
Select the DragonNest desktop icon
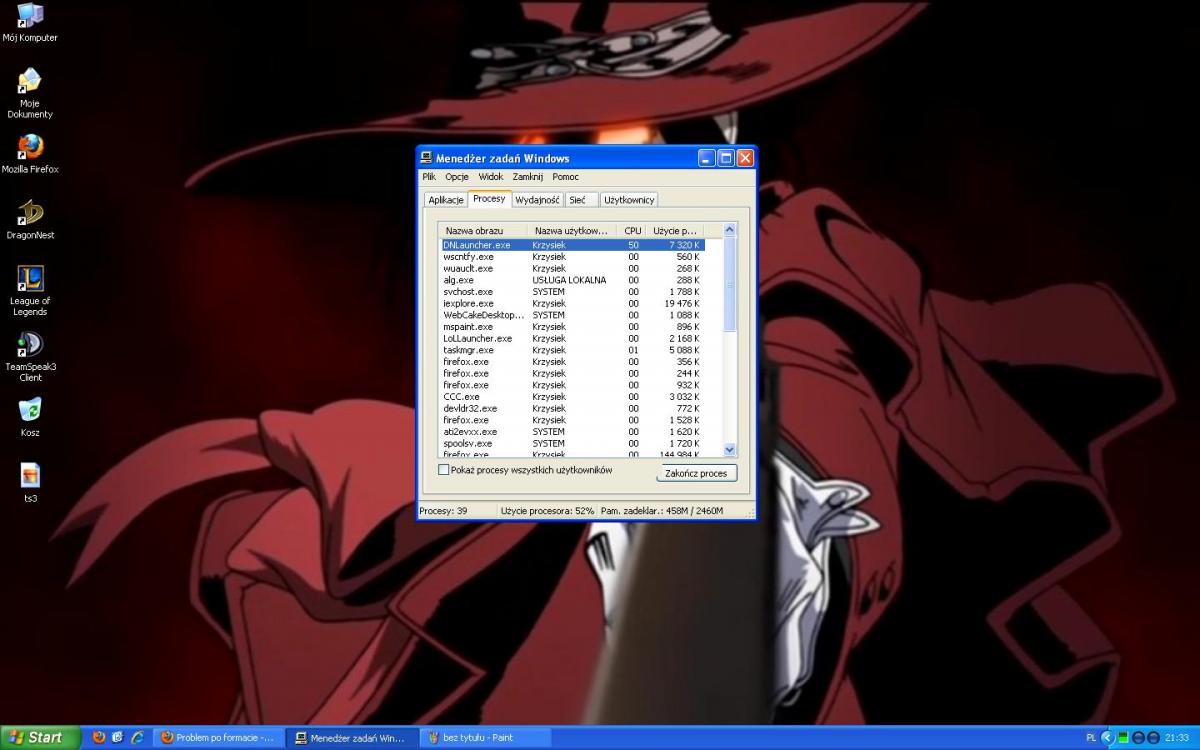point(30,220)
